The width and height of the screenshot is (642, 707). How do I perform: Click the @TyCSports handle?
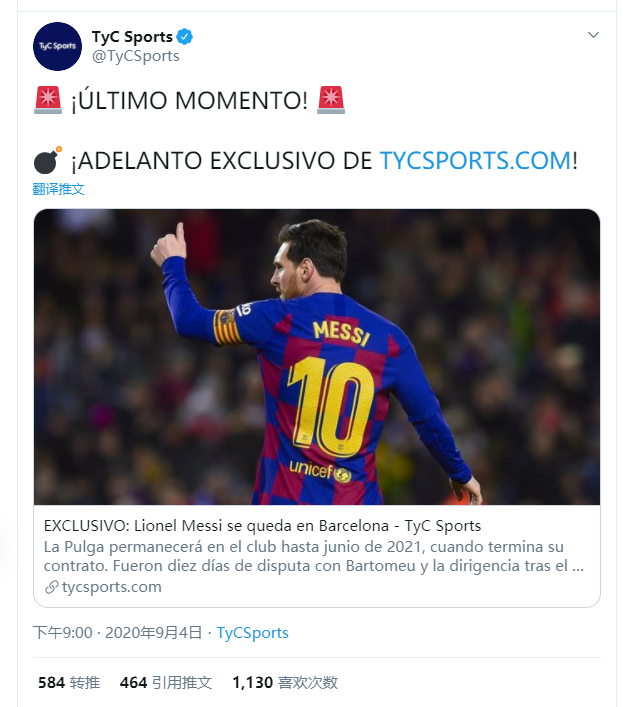click(x=136, y=56)
